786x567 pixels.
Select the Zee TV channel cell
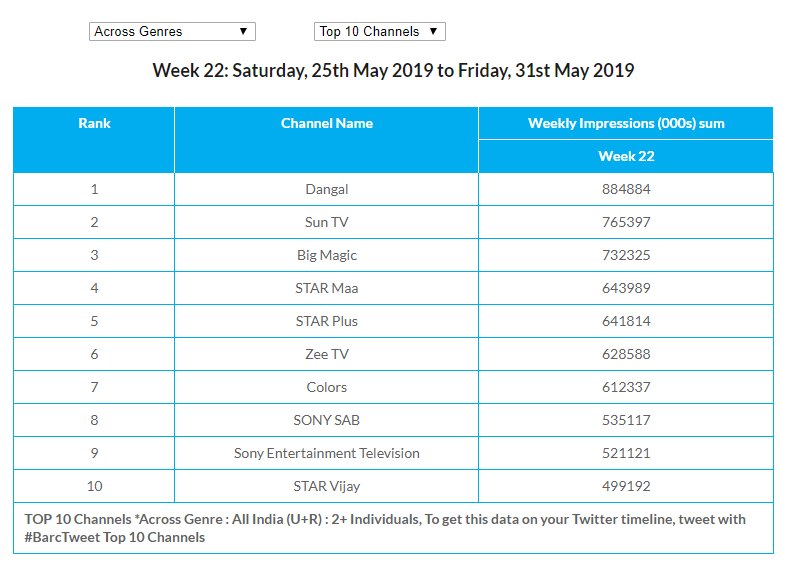click(x=327, y=354)
